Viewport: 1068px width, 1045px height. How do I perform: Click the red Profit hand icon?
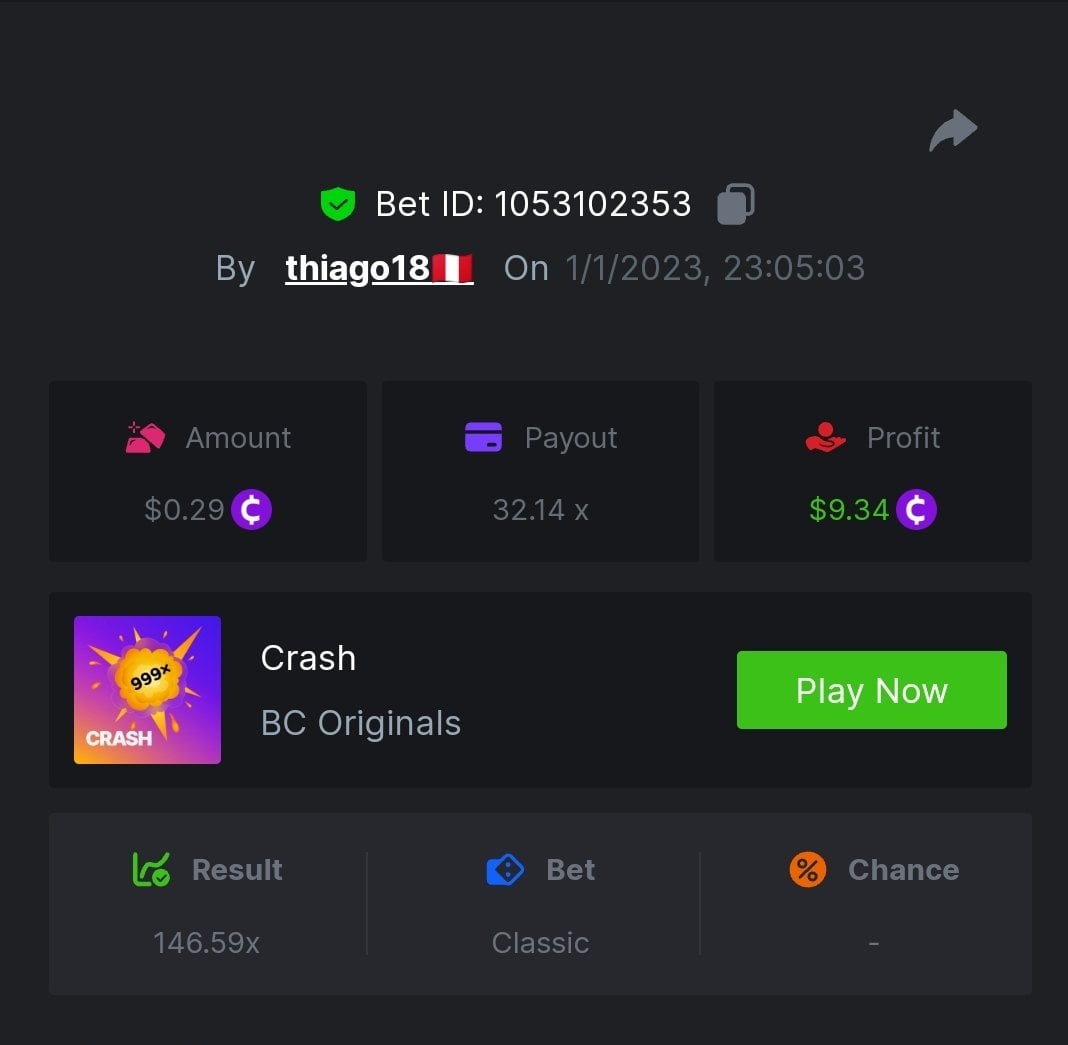pyautogui.click(x=826, y=437)
